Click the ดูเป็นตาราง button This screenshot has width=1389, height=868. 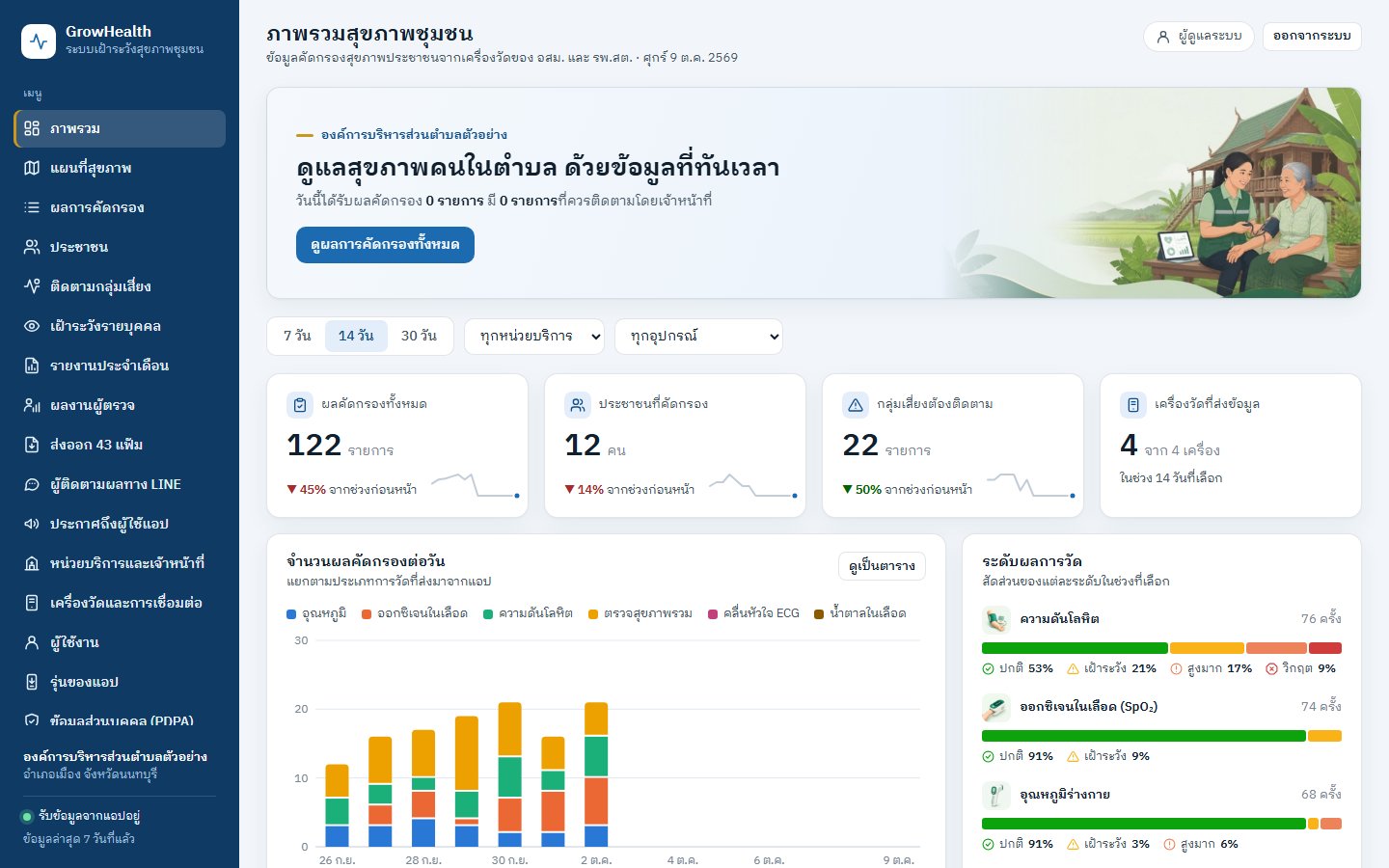click(x=882, y=566)
